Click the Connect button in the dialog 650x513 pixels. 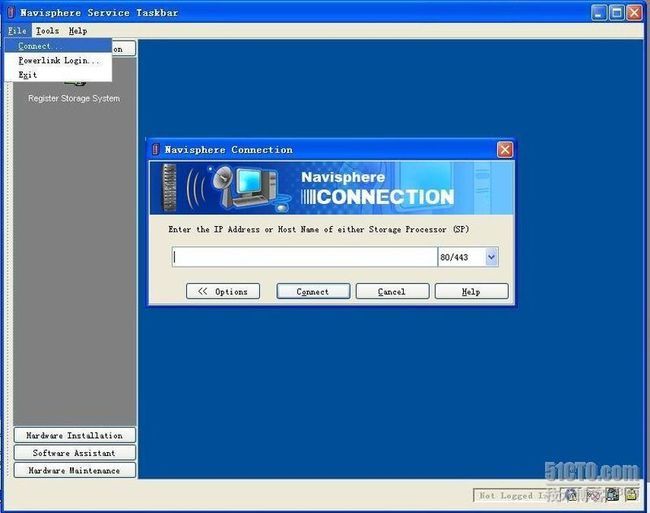click(313, 291)
